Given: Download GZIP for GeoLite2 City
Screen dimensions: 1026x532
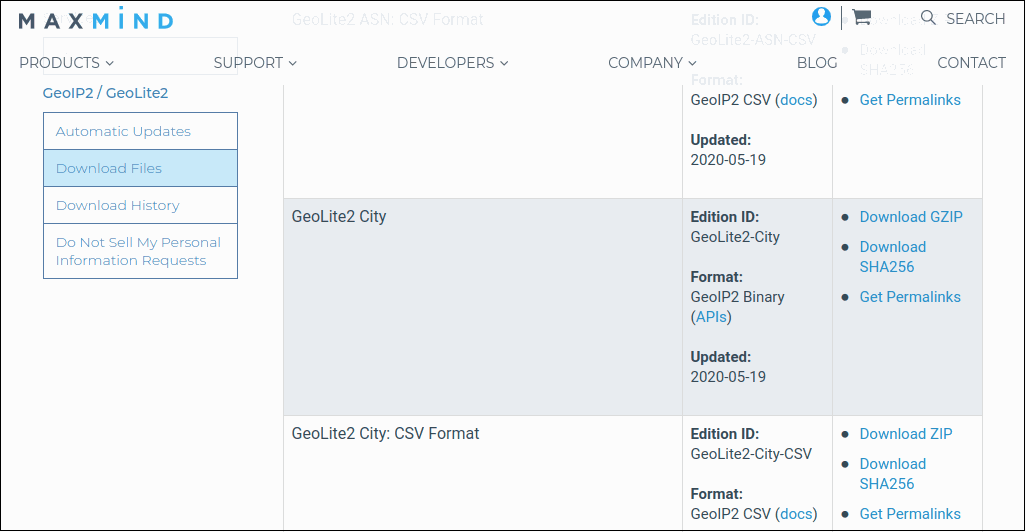Looking at the screenshot, I should click(x=911, y=217).
